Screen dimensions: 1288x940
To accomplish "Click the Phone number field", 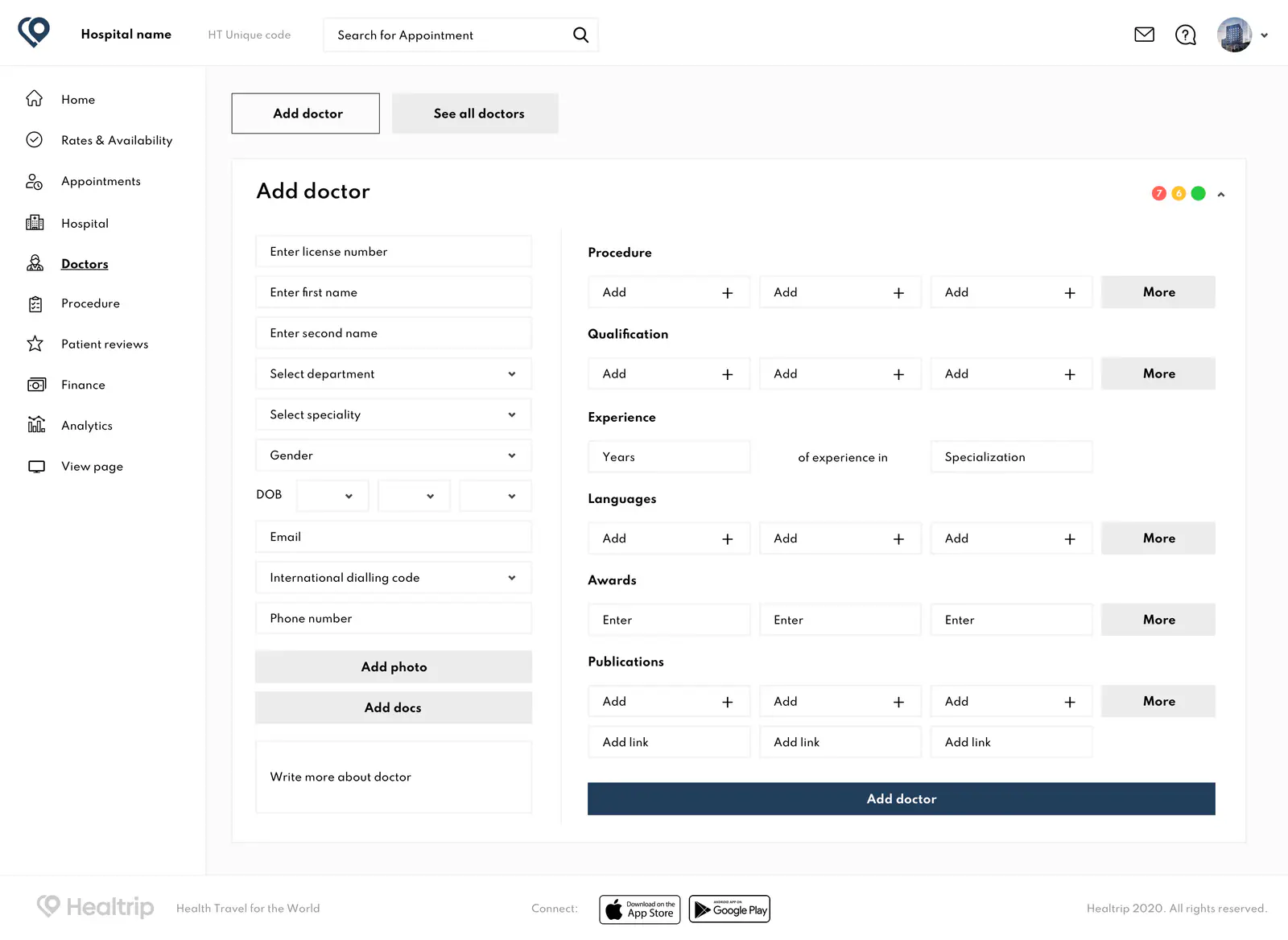I will (x=394, y=618).
